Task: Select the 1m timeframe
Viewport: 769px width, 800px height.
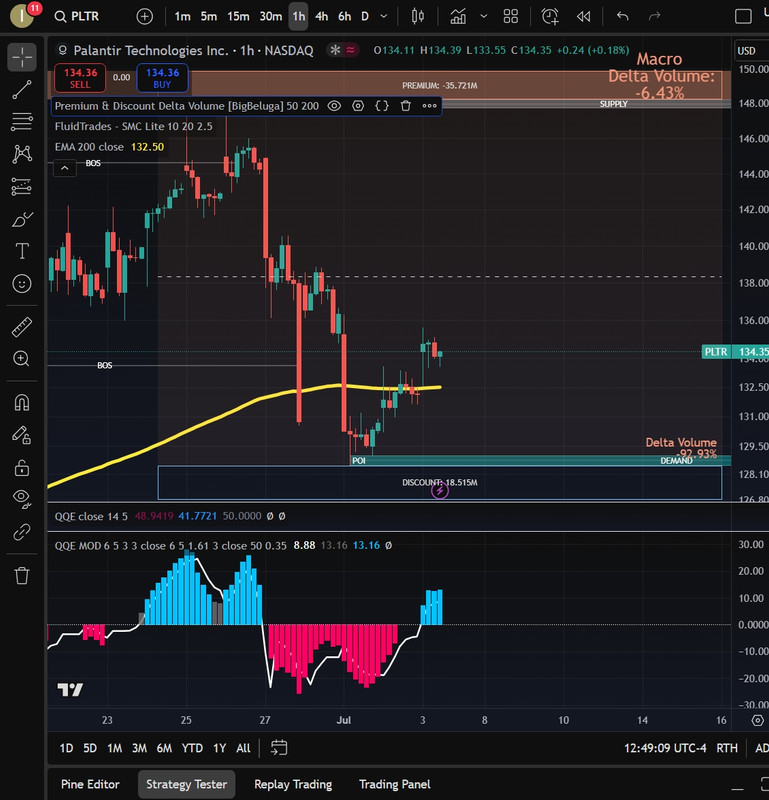Action: point(182,17)
